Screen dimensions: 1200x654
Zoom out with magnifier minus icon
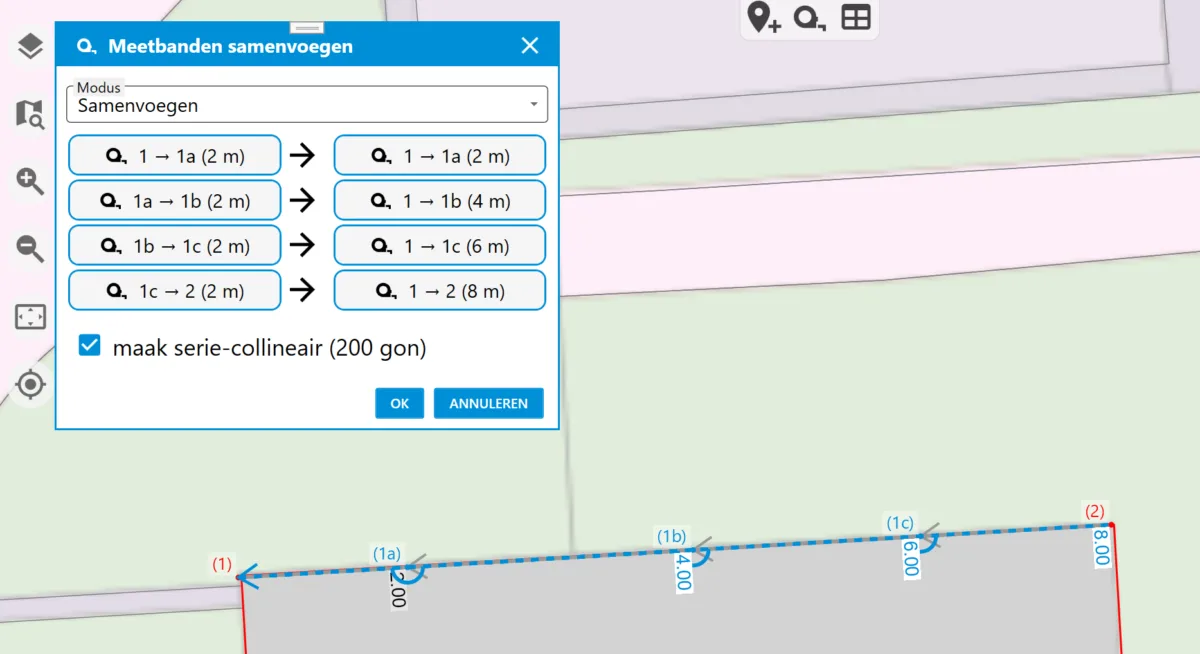point(30,249)
